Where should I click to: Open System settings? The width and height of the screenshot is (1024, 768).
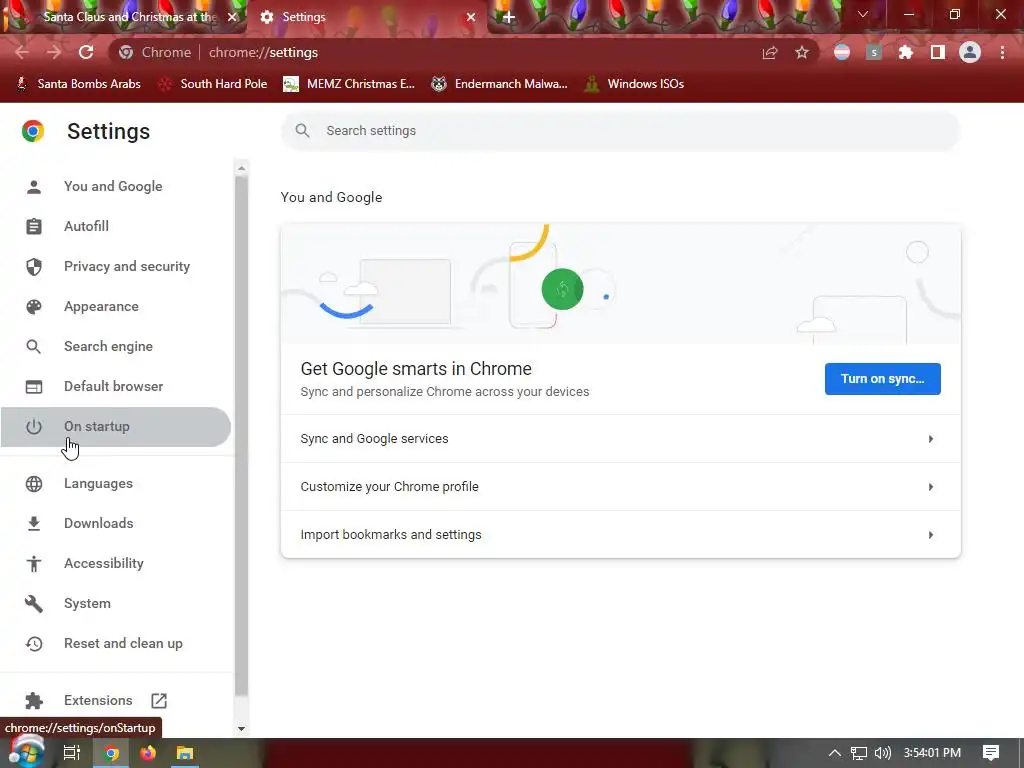[116, 603]
